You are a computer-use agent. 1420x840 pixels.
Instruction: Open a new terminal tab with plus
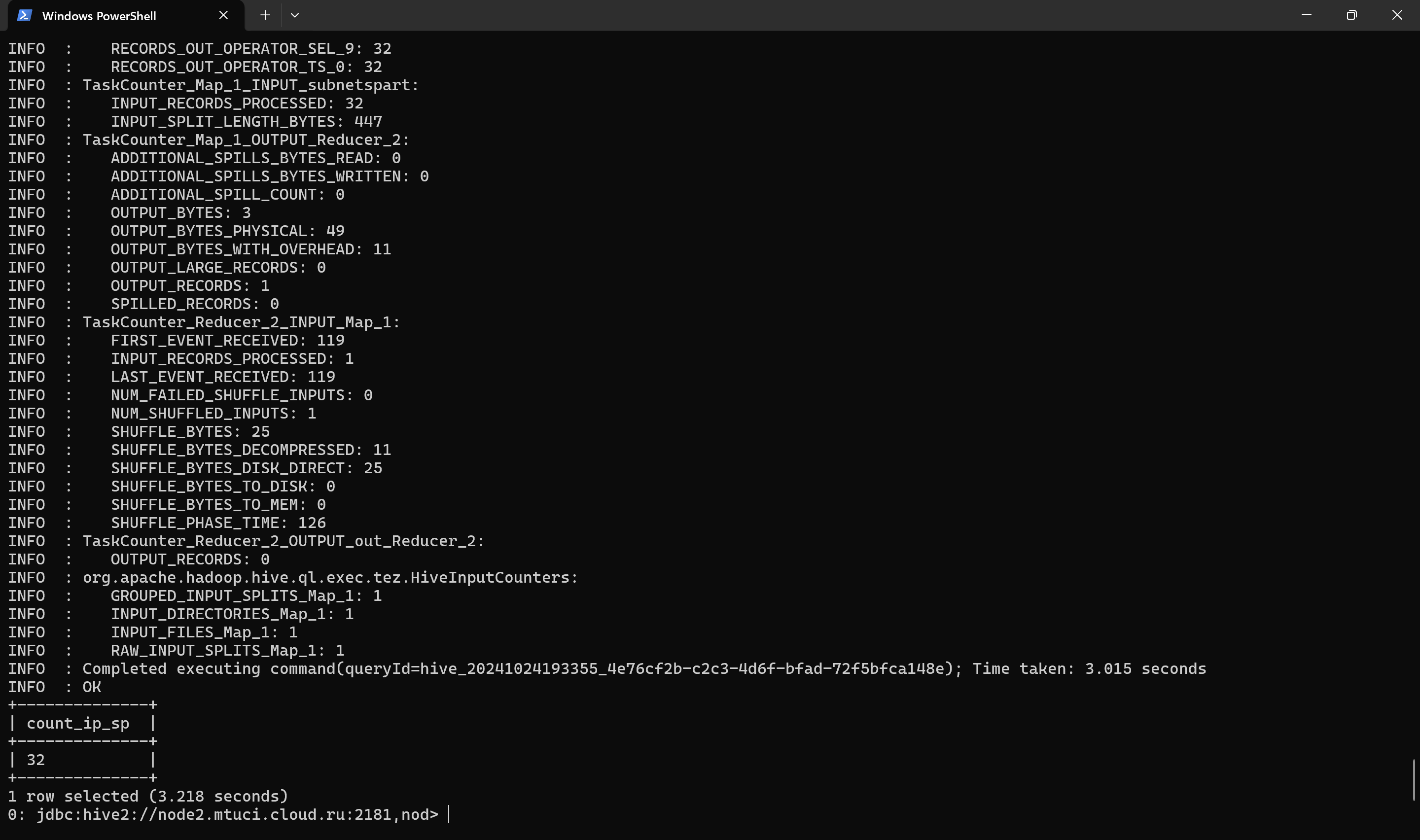pos(265,15)
